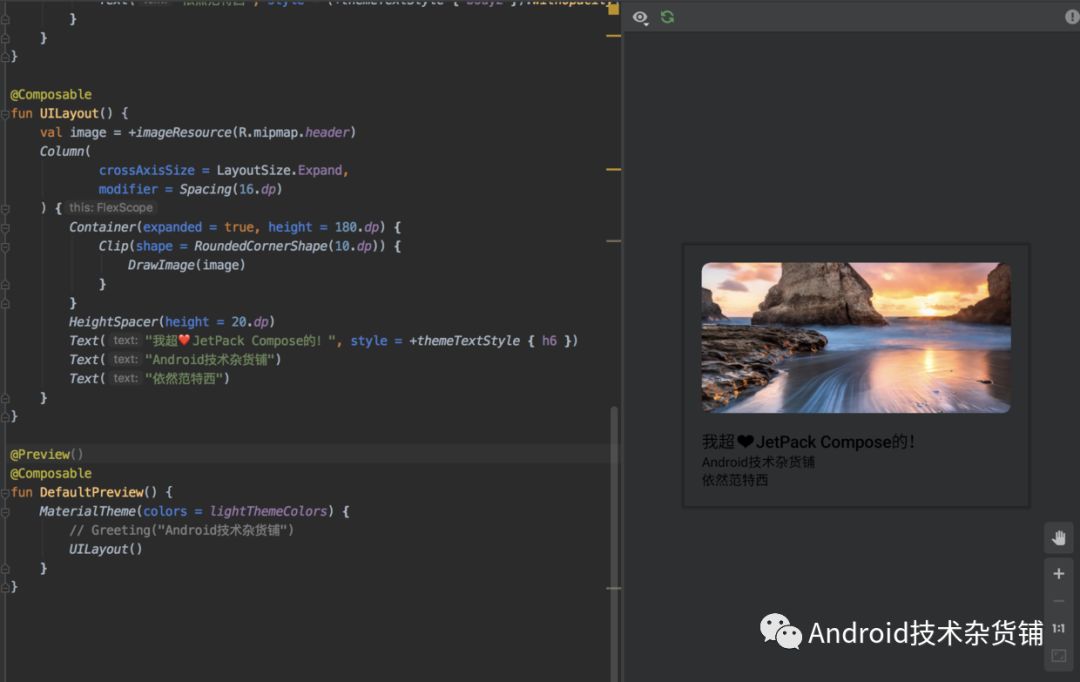Viewport: 1080px width, 682px height.
Task: Click the @Preview annotation
Action: click(x=40, y=455)
